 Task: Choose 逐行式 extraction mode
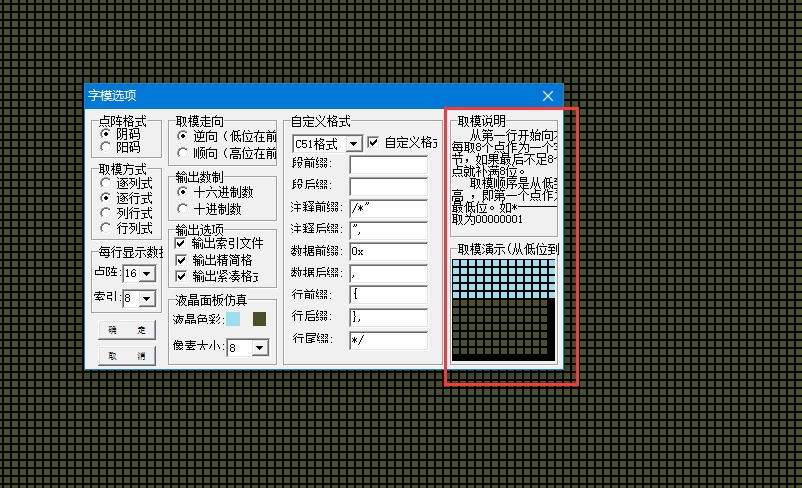(x=106, y=198)
